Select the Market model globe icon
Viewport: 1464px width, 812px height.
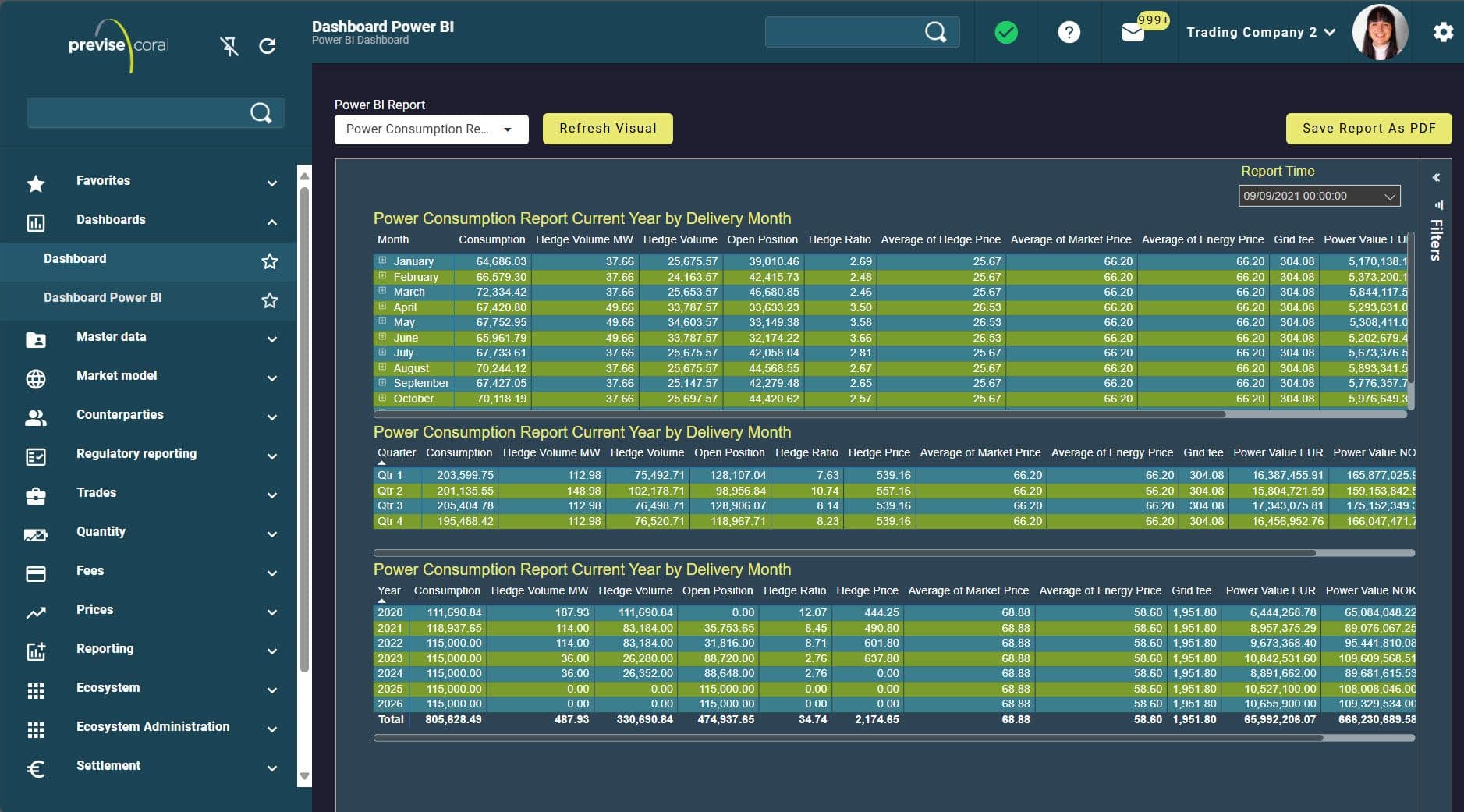click(x=35, y=379)
